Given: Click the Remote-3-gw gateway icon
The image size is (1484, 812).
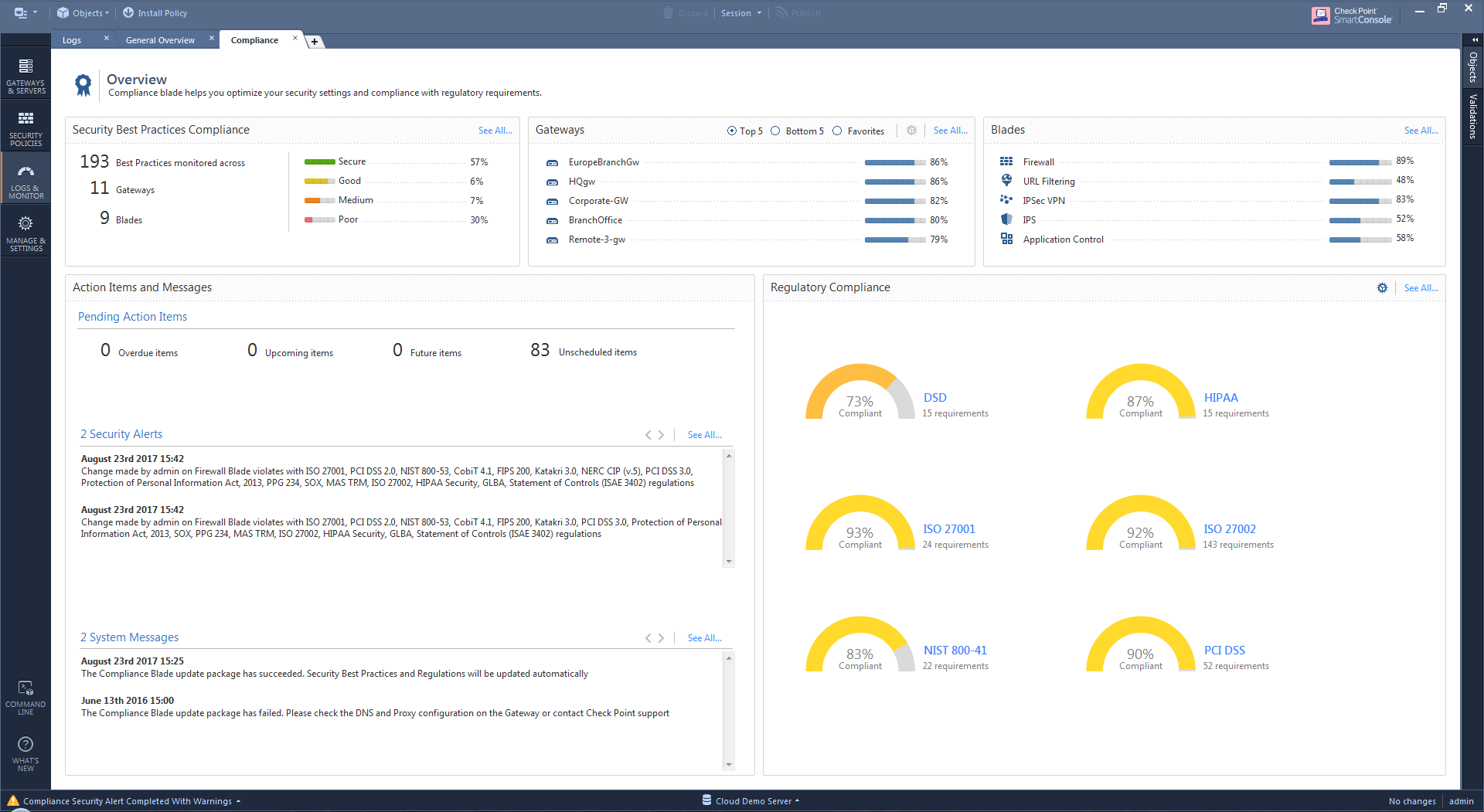Looking at the screenshot, I should click(x=552, y=240).
